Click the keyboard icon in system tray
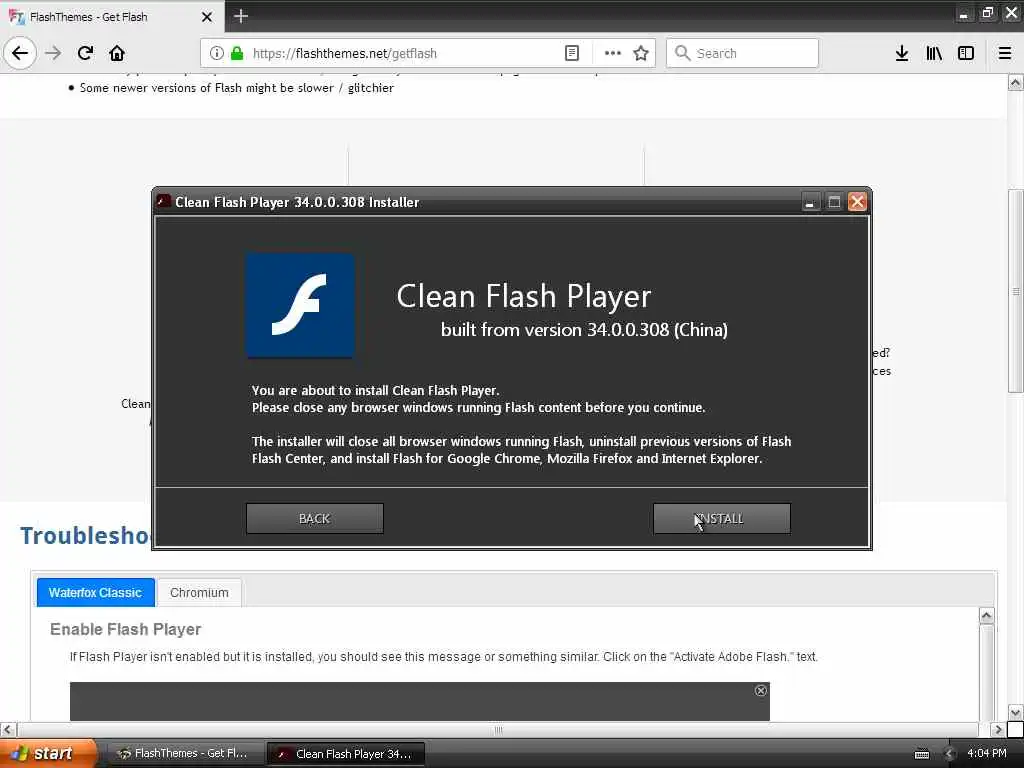Viewport: 1024px width, 768px height. point(921,754)
